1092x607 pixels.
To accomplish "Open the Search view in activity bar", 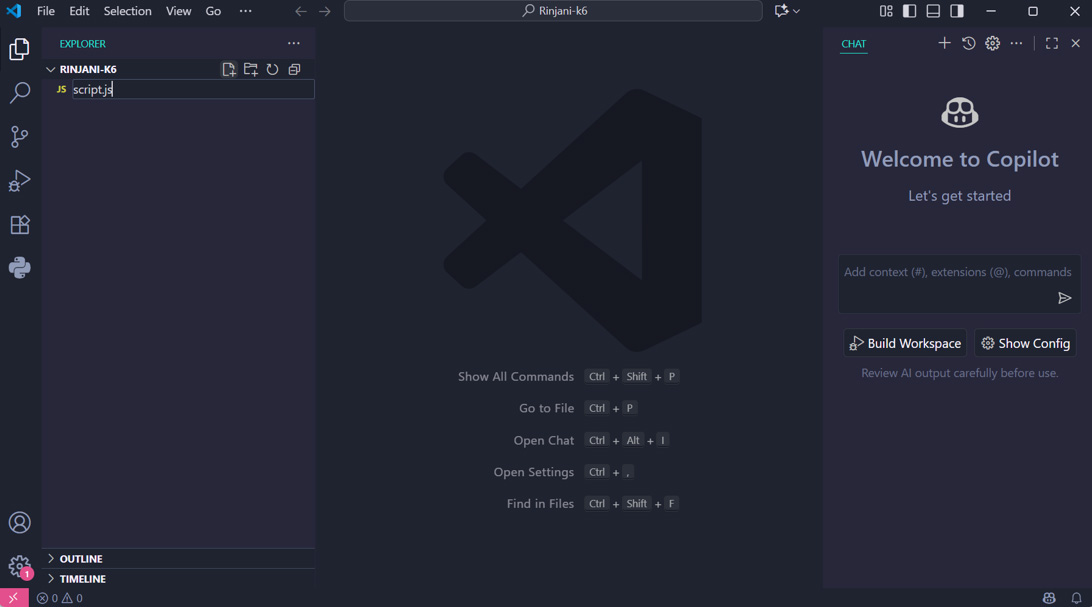I will pos(20,93).
